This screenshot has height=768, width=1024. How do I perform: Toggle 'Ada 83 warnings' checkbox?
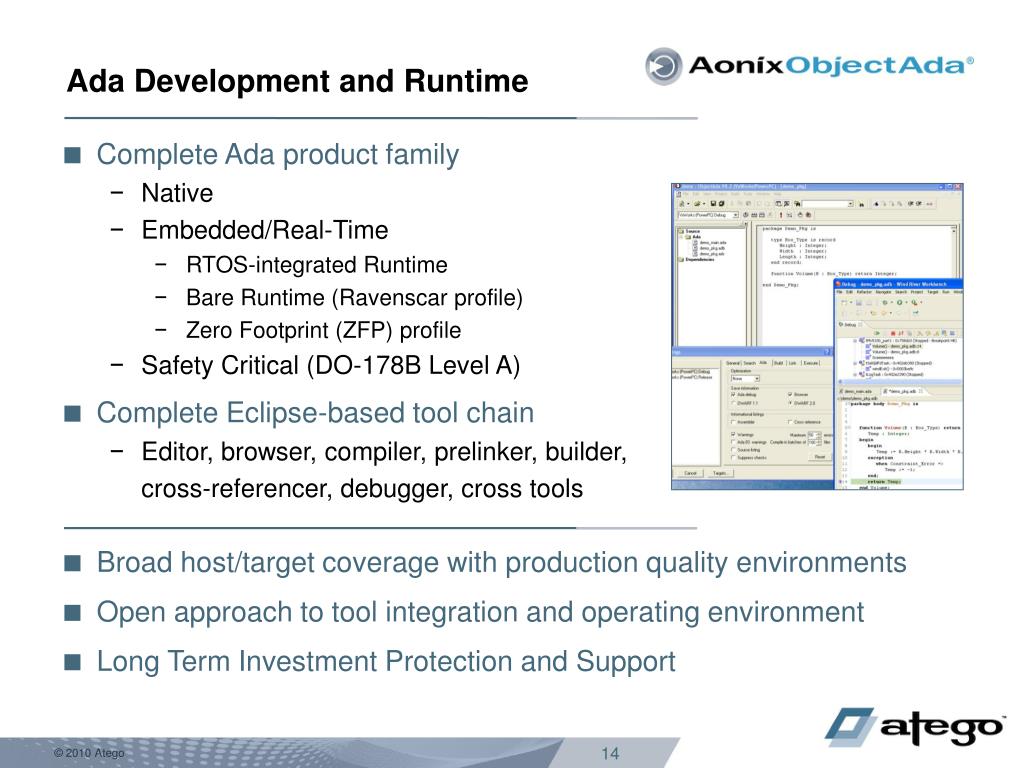[733, 442]
